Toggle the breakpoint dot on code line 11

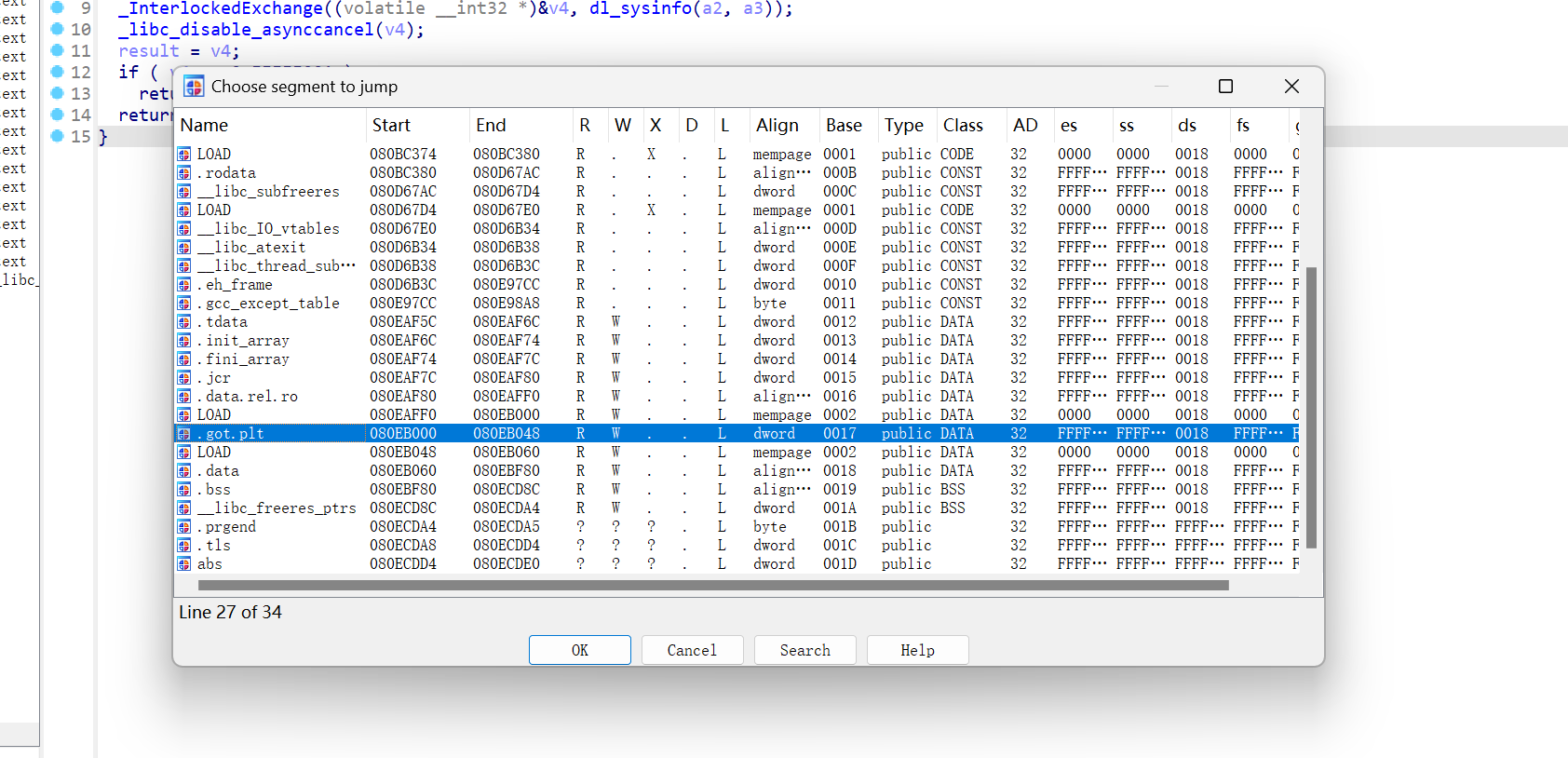[57, 50]
